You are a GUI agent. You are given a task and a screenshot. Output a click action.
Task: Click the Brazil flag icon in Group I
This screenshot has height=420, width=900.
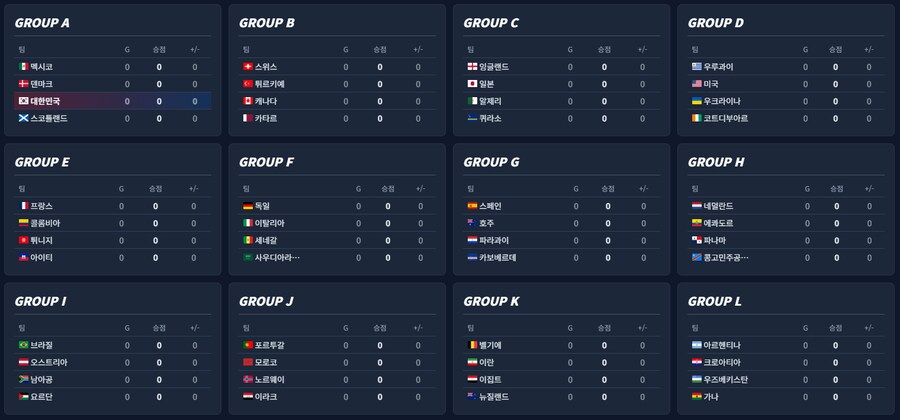point(23,345)
